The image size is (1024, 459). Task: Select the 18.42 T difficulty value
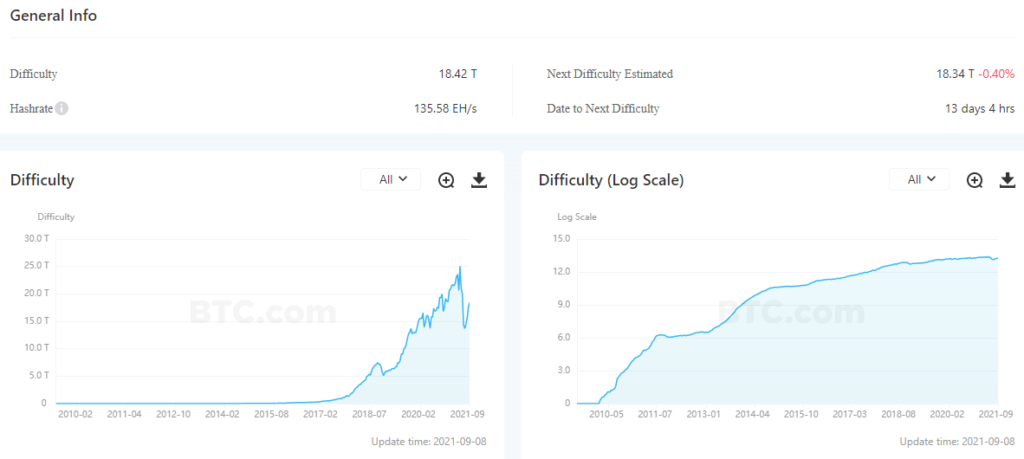coord(458,74)
